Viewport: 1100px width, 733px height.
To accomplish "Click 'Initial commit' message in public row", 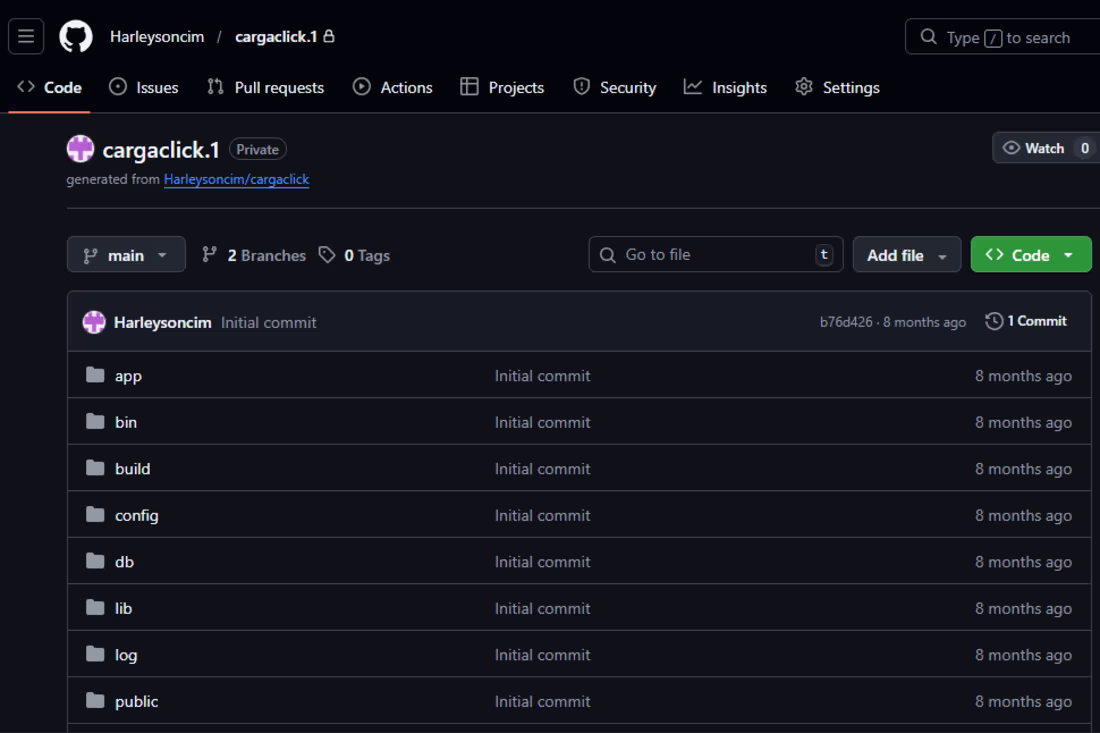I will [x=542, y=701].
